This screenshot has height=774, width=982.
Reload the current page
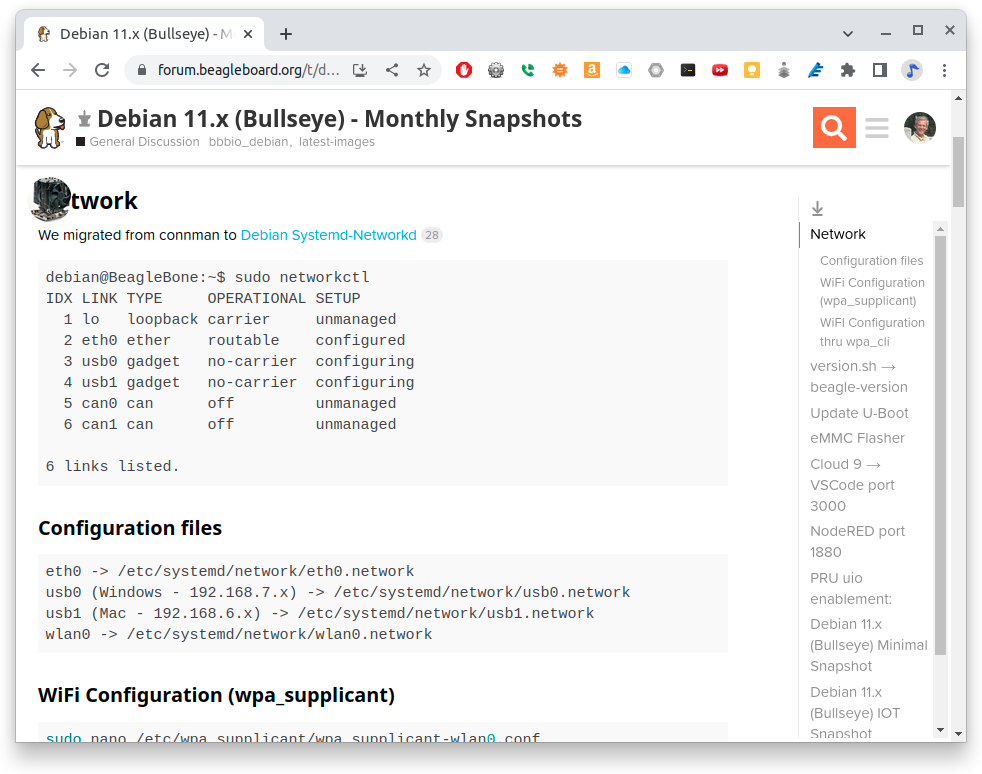[x=101, y=70]
